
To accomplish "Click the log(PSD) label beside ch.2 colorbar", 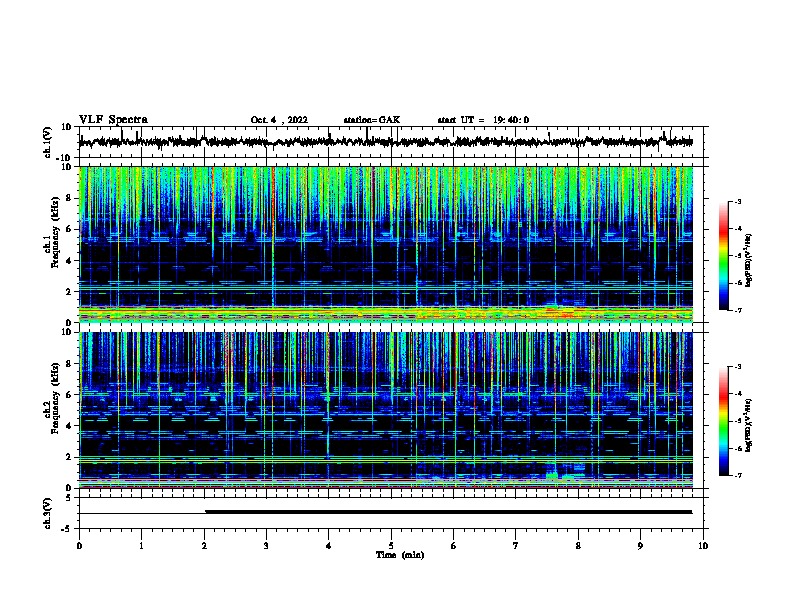I will point(748,426).
